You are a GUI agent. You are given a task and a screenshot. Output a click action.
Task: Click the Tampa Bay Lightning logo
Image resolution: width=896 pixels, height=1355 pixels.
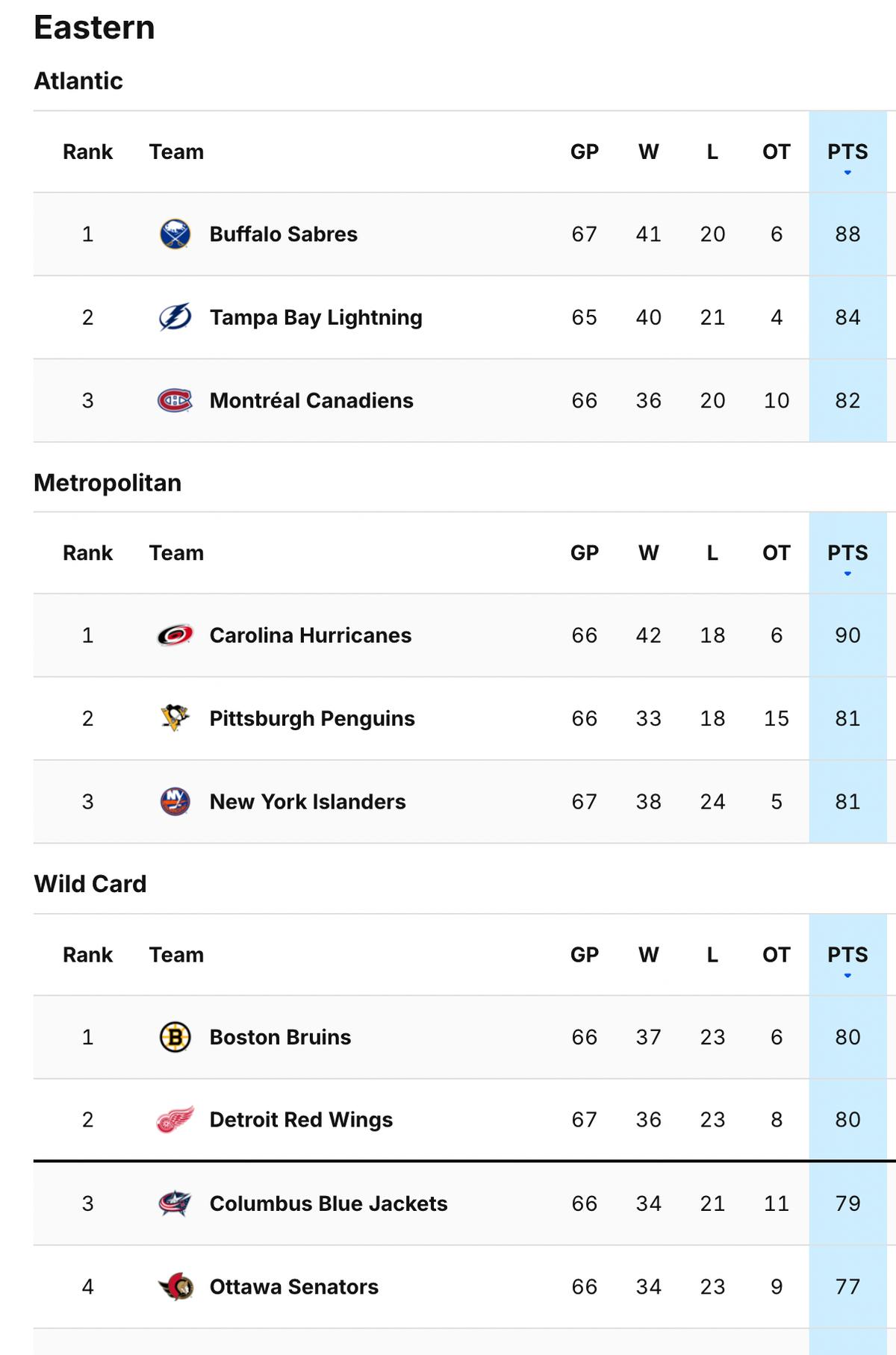click(174, 317)
